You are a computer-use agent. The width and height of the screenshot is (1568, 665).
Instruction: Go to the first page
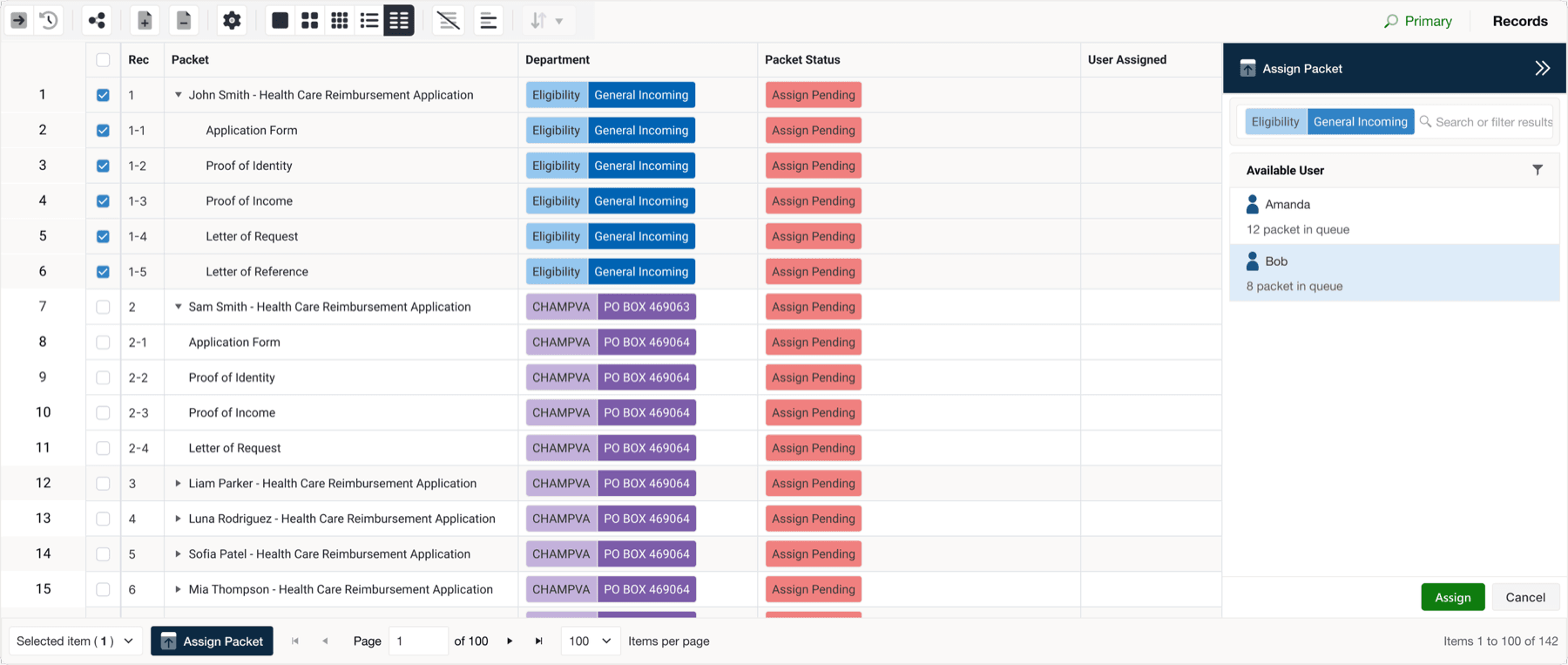[295, 641]
